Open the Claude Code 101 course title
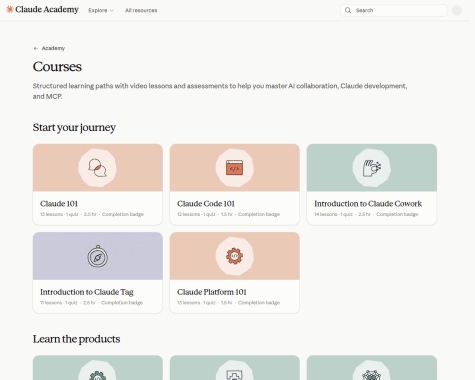This screenshot has height=380, width=475. [206, 204]
